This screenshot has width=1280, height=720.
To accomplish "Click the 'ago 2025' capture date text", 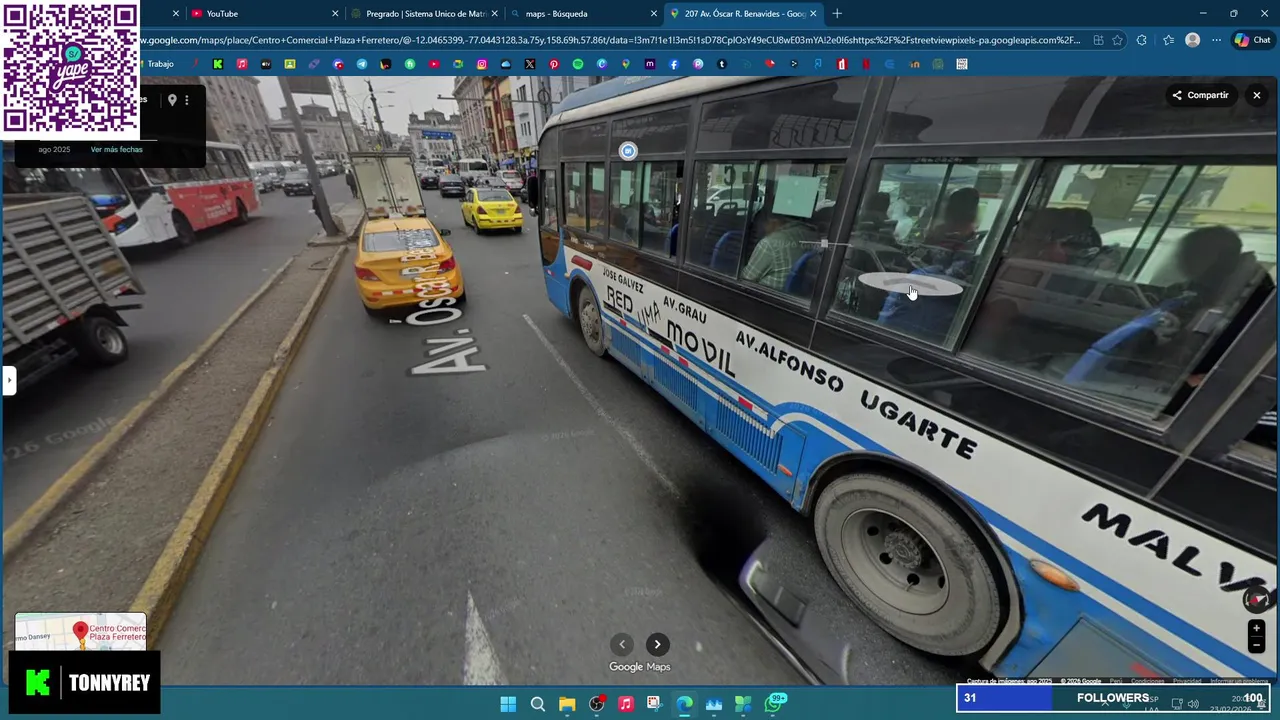I will 54,149.
